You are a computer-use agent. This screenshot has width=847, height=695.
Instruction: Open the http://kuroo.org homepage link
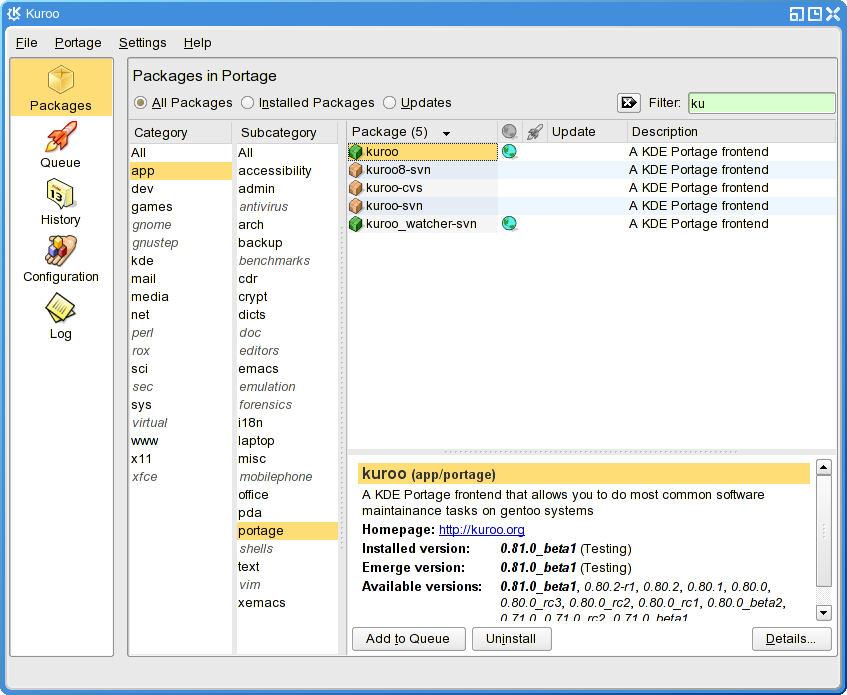point(482,530)
